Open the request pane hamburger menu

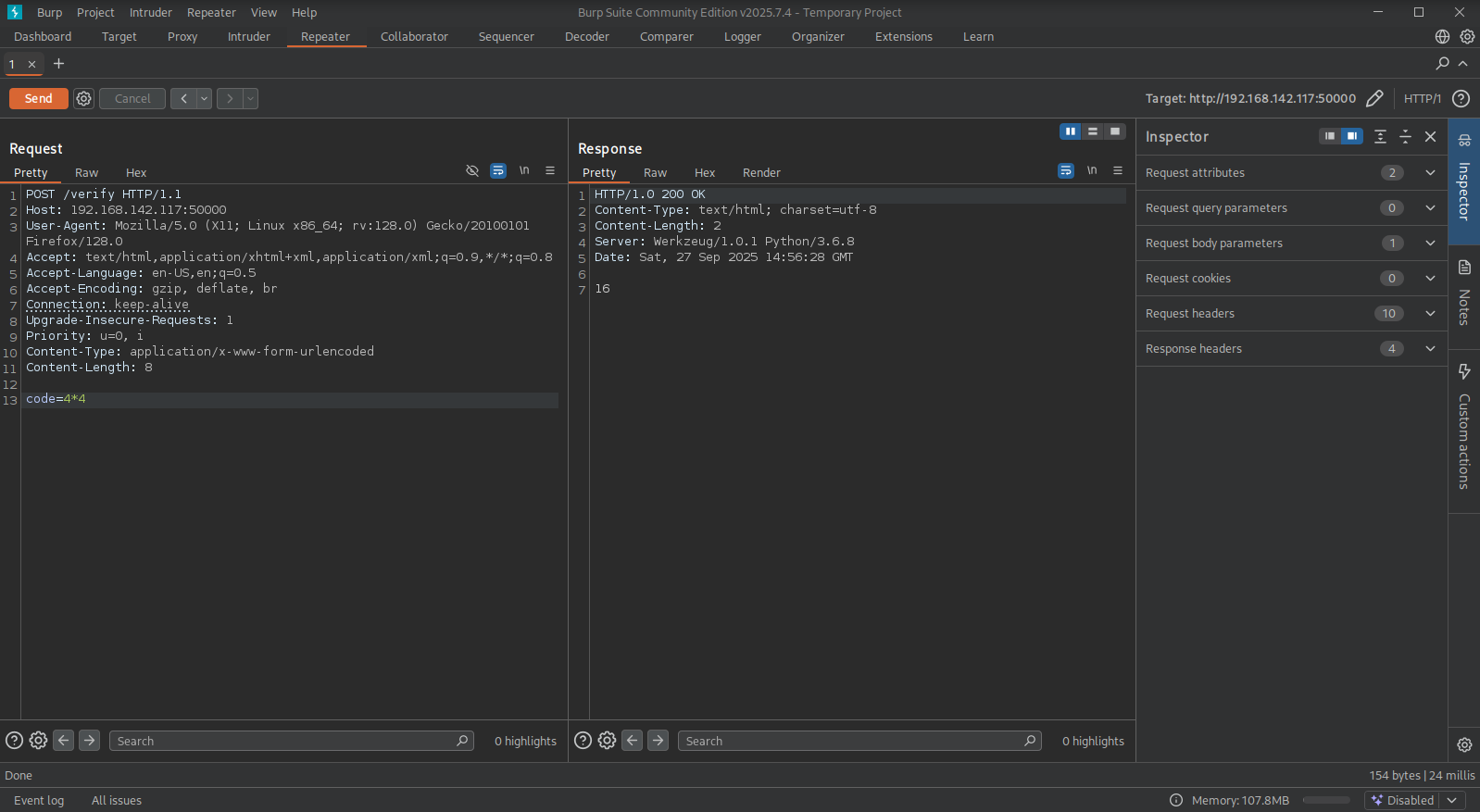550,171
